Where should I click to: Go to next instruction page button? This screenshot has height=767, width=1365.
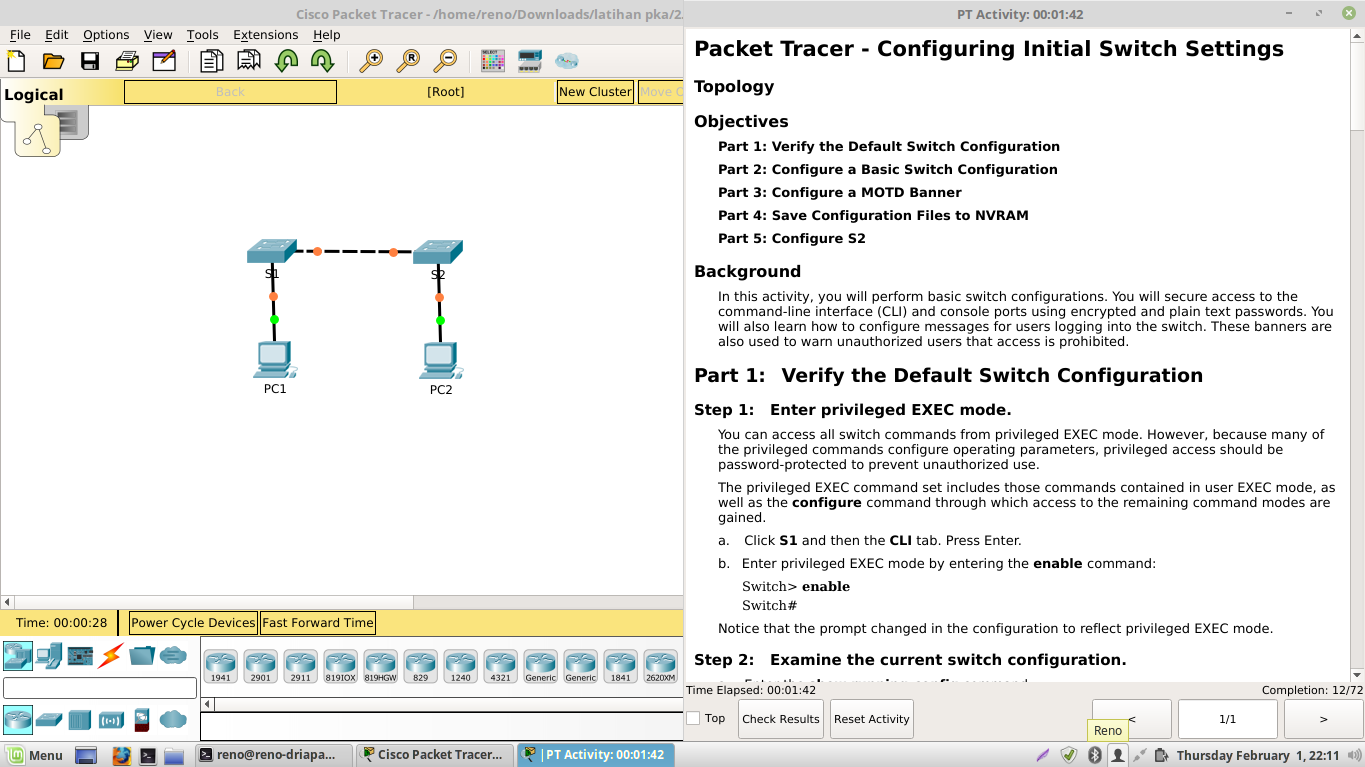pos(1324,719)
